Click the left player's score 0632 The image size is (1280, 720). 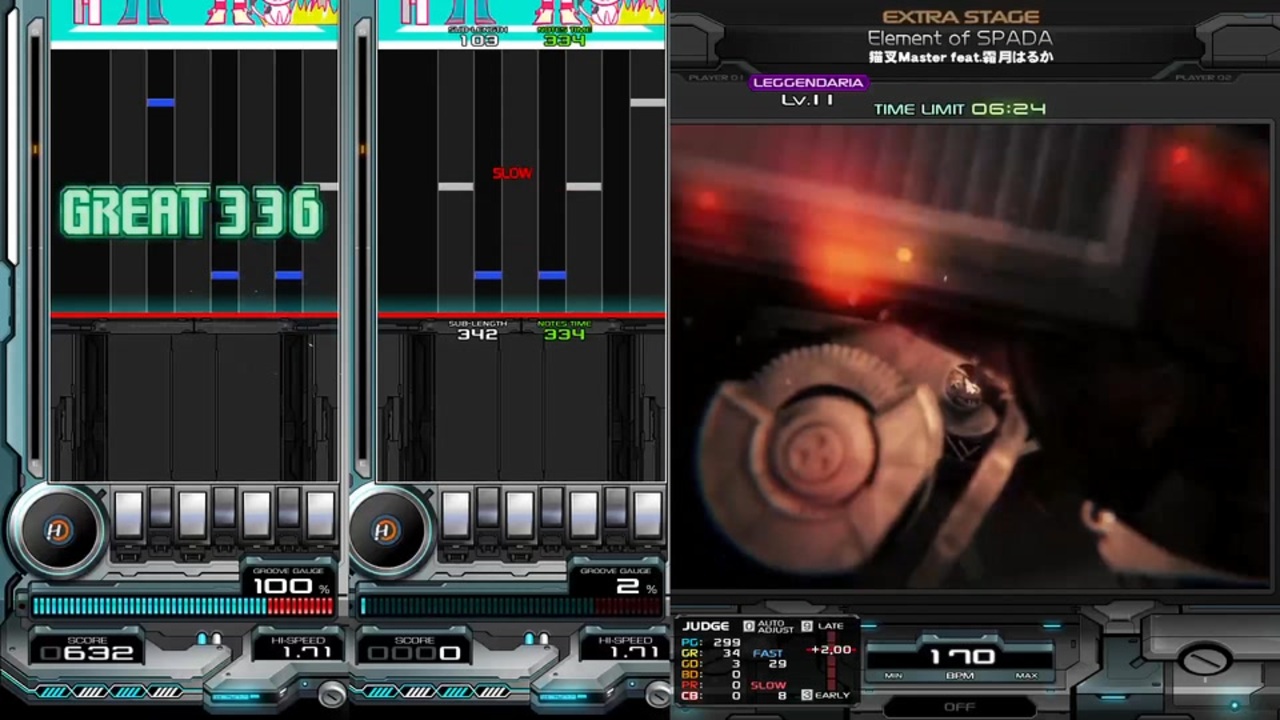pyautogui.click(x=88, y=653)
